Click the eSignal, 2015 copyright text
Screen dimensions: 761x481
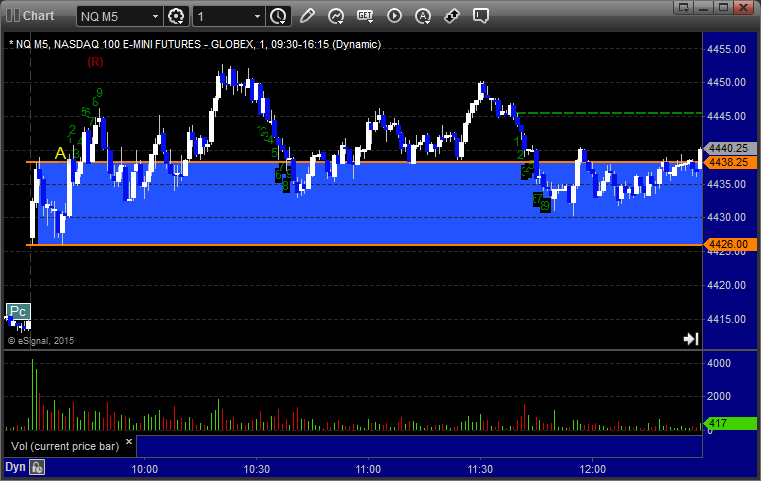tap(41, 341)
